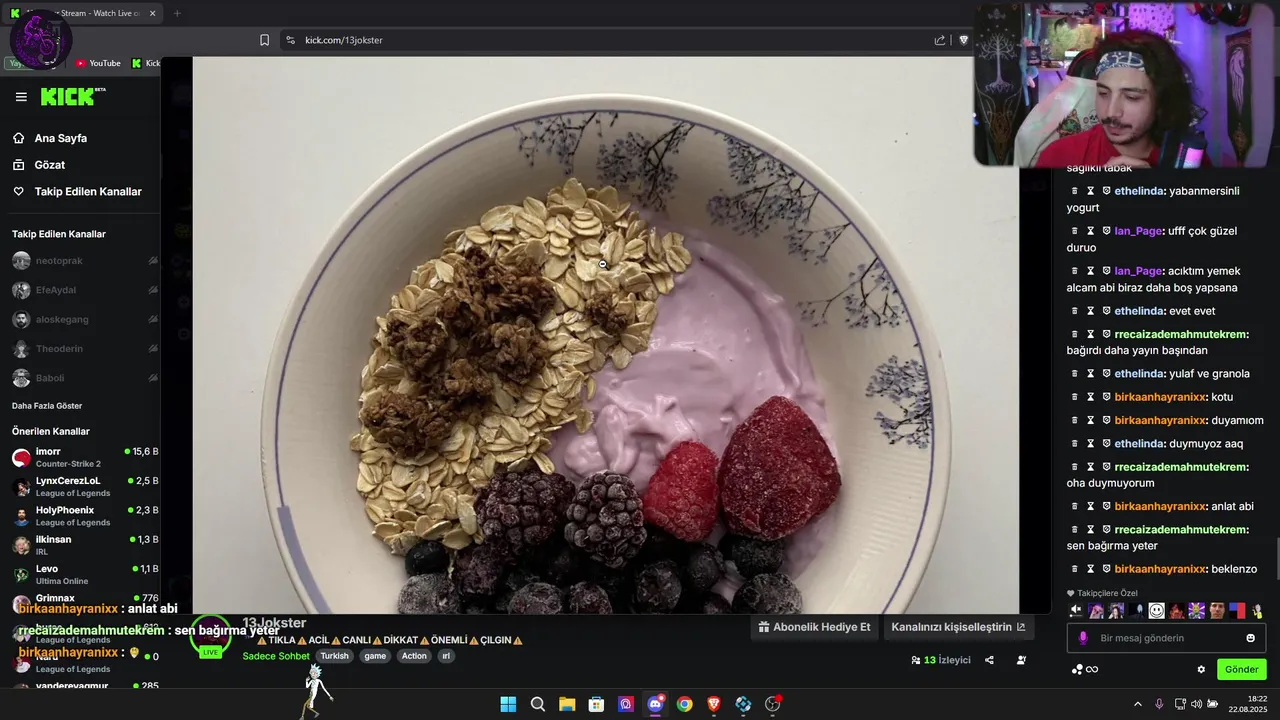Open EfeAydal followed channel
1280x720 pixels.
(84, 290)
